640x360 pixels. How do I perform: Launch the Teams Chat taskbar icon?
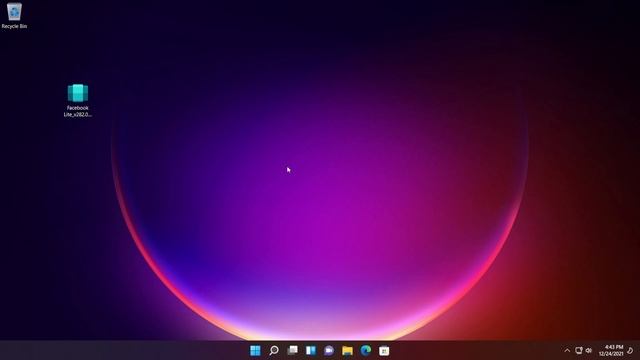pos(329,351)
